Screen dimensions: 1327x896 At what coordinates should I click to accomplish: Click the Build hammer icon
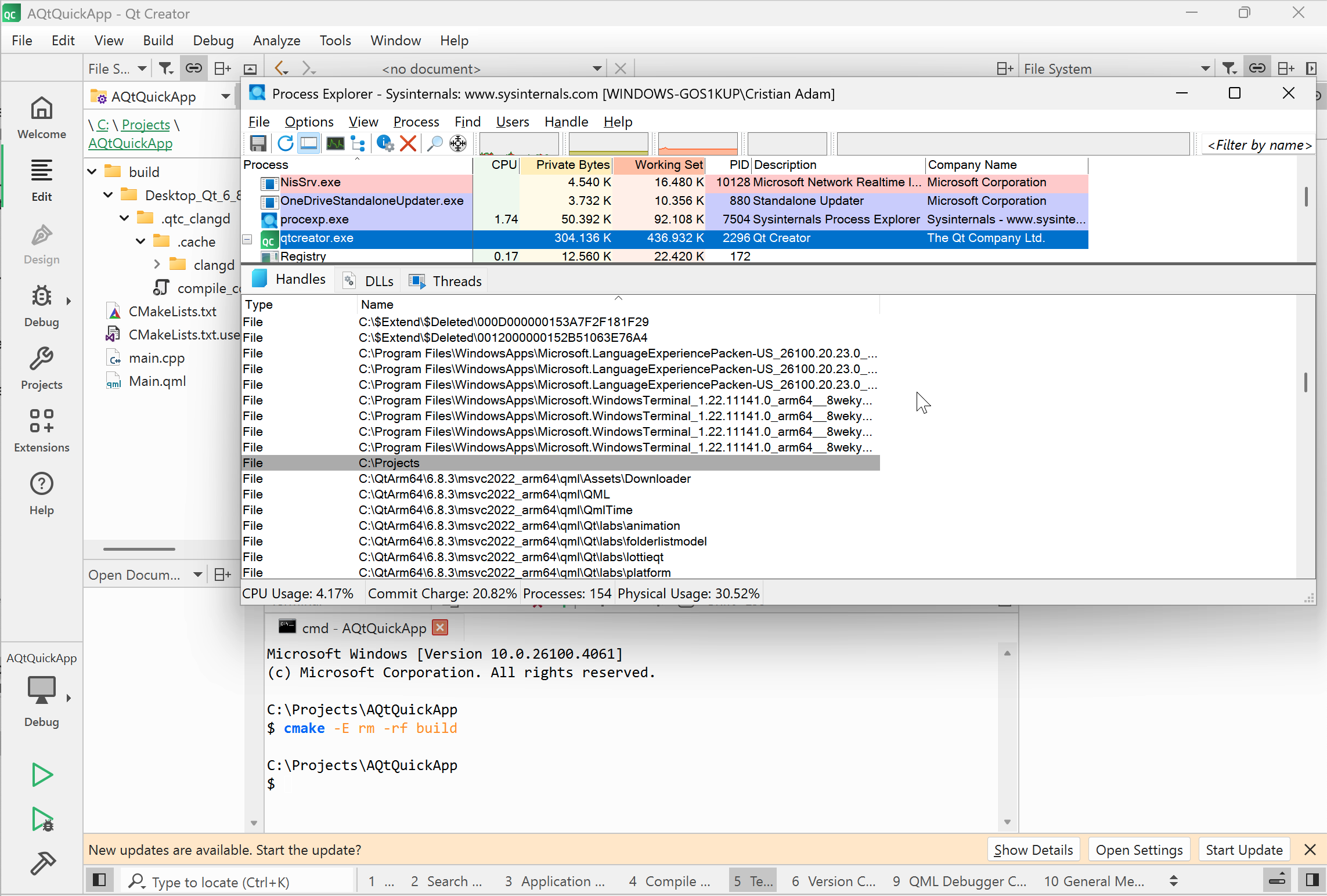click(x=42, y=863)
